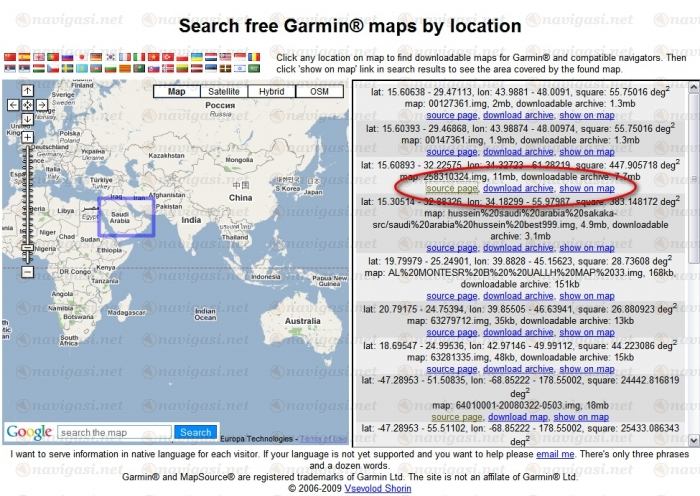Open the circled 'source page' link
The height and width of the screenshot is (496, 700).
coord(452,188)
